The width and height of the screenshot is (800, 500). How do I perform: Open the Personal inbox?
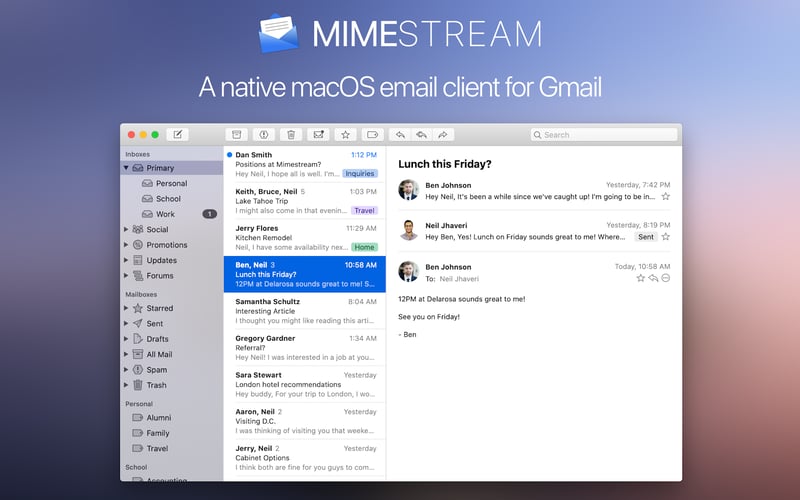tap(172, 183)
